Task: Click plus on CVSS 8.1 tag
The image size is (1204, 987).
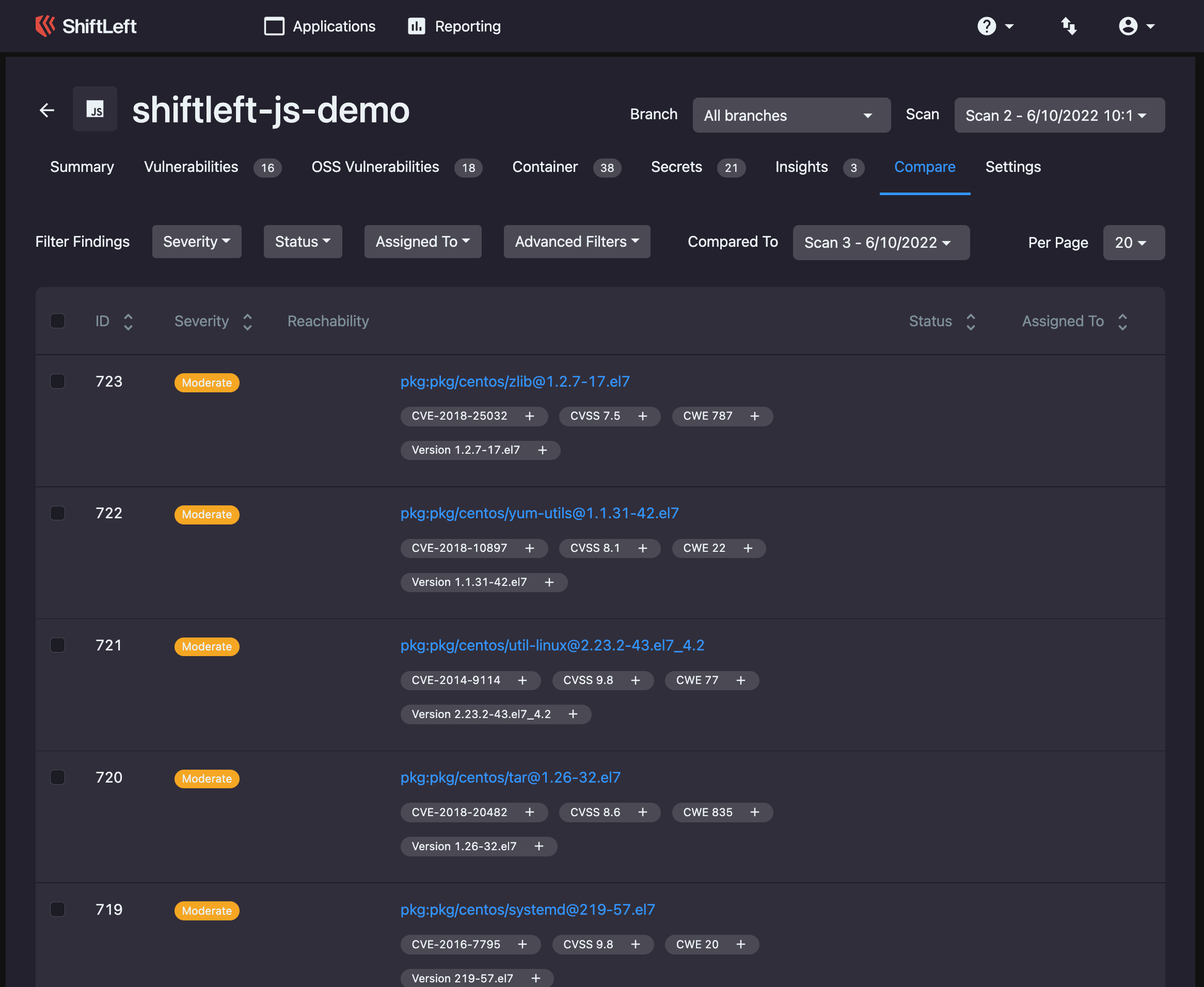Action: click(x=643, y=548)
